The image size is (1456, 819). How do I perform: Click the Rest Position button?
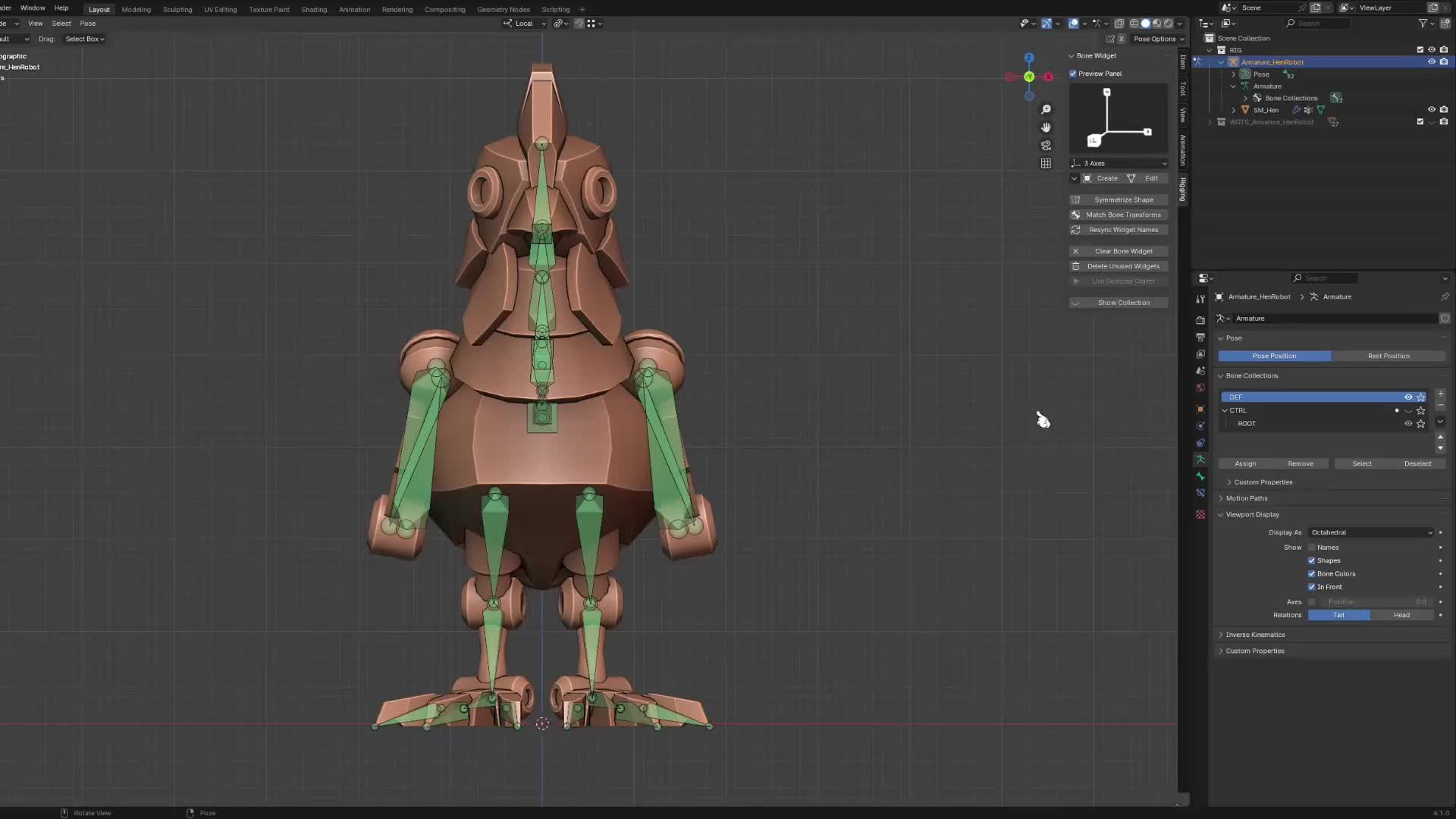1389,356
